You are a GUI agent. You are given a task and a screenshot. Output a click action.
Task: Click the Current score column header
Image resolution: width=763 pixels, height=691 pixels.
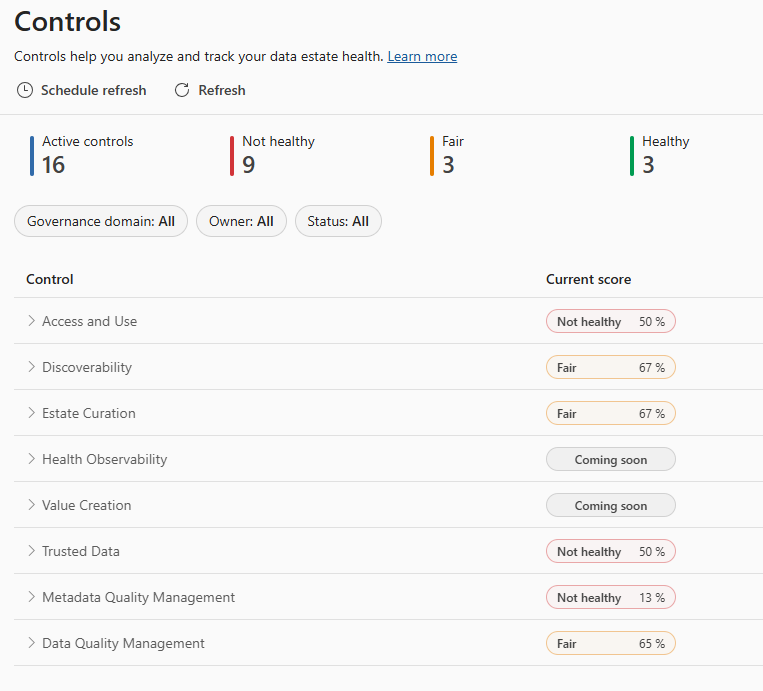[588, 280]
